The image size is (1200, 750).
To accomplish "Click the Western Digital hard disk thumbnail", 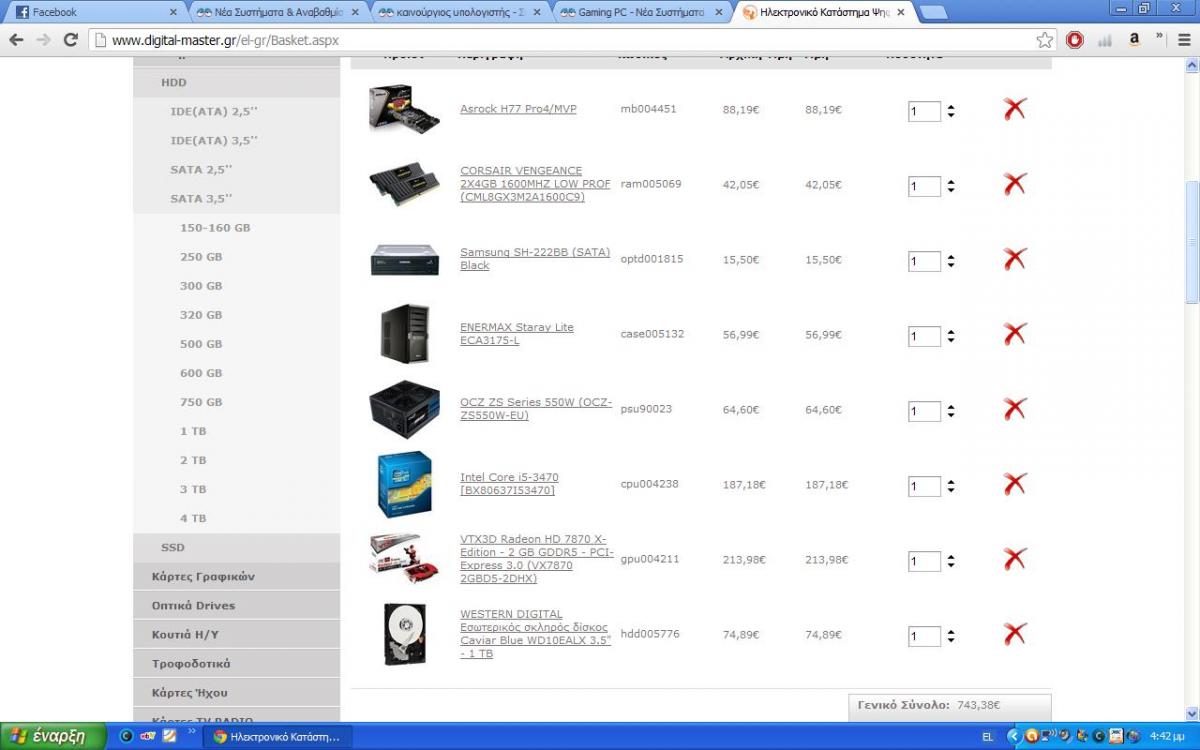I will [x=404, y=634].
